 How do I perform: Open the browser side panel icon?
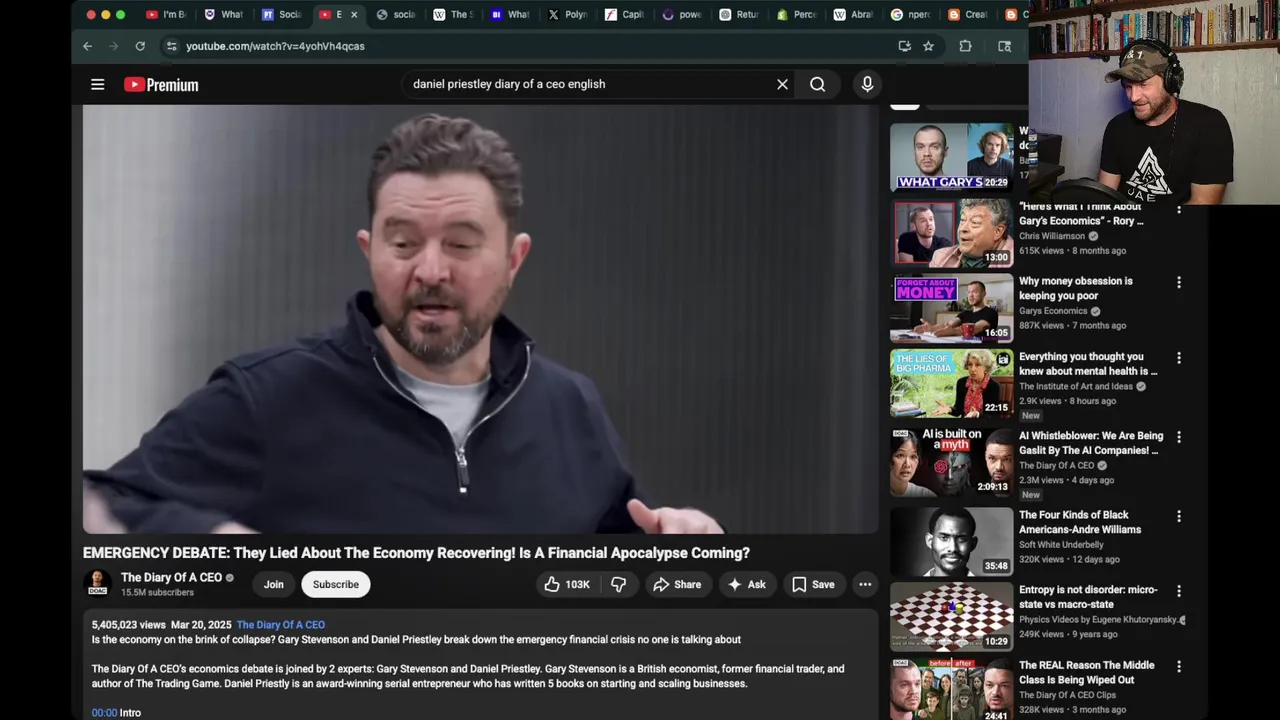[1004, 46]
